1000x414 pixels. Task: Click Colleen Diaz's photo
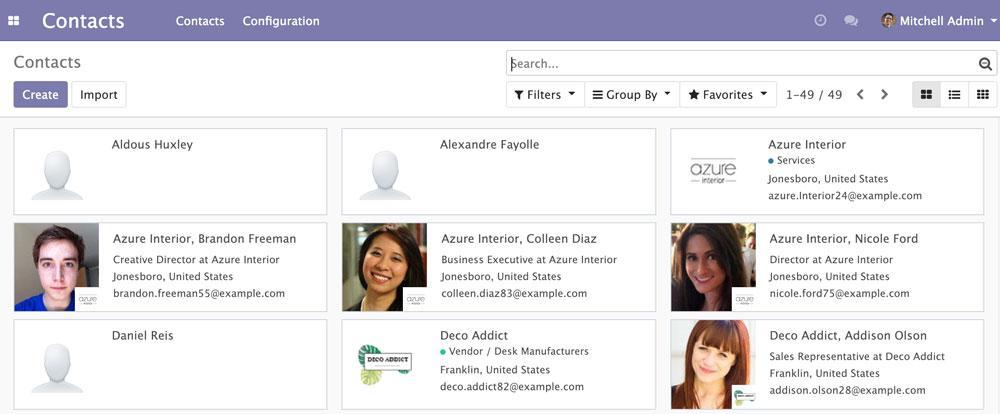pyautogui.click(x=385, y=267)
